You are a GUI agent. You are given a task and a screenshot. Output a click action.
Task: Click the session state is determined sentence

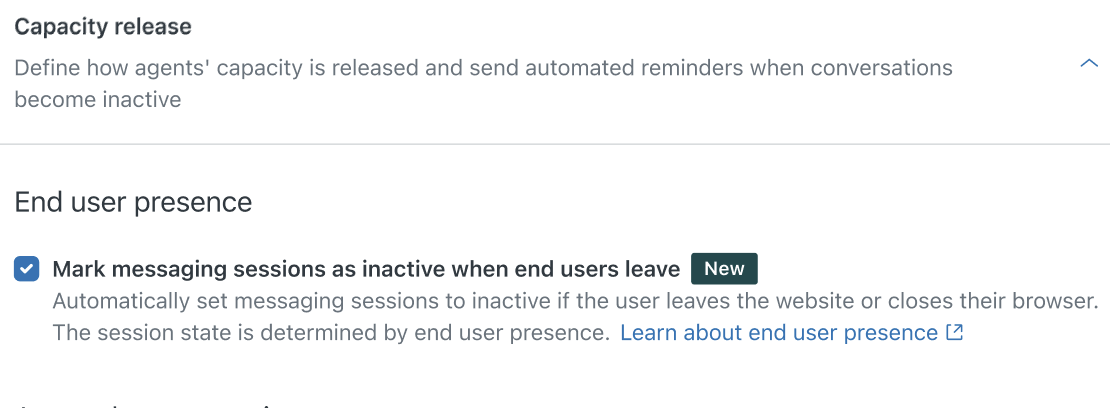click(330, 333)
